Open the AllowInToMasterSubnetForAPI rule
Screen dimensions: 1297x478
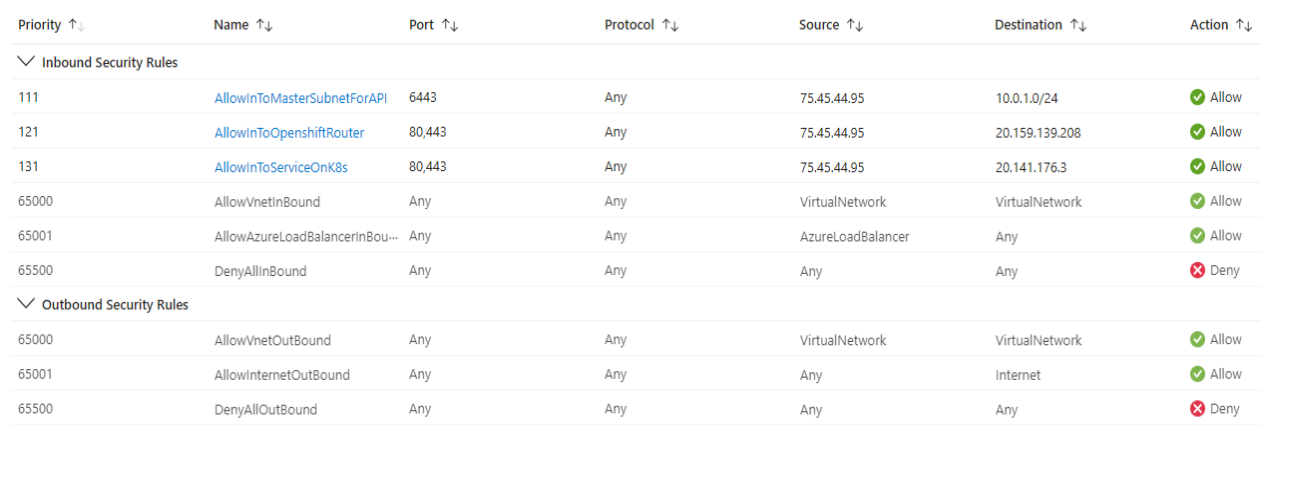click(300, 98)
